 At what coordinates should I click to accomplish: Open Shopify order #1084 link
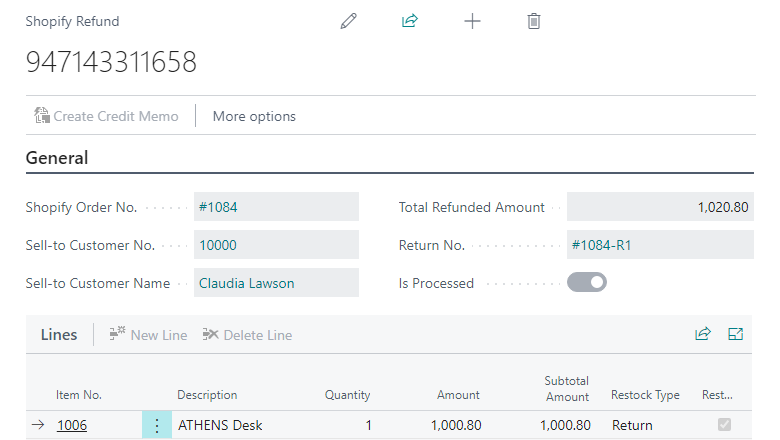point(218,207)
